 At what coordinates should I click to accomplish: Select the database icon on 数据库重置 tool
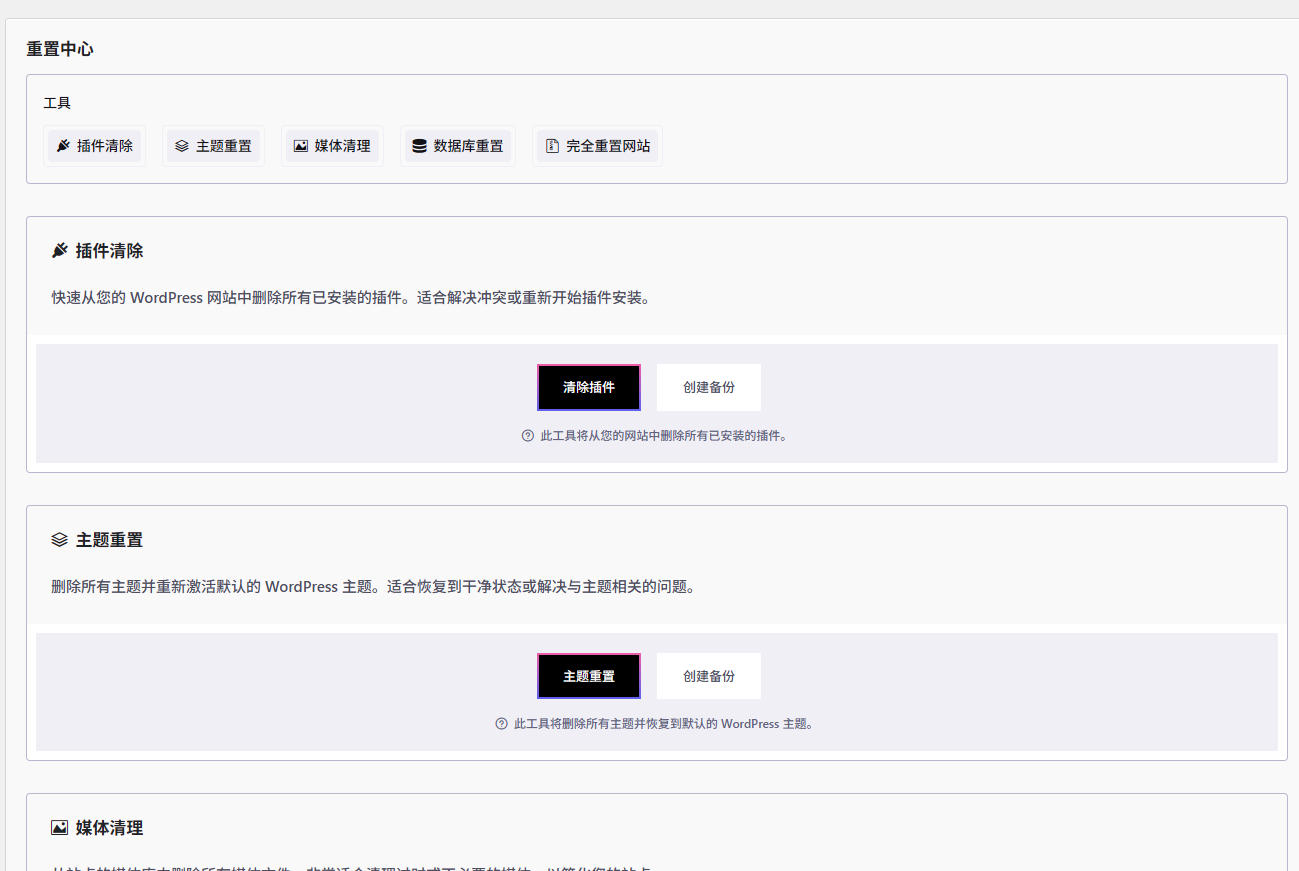click(x=418, y=145)
